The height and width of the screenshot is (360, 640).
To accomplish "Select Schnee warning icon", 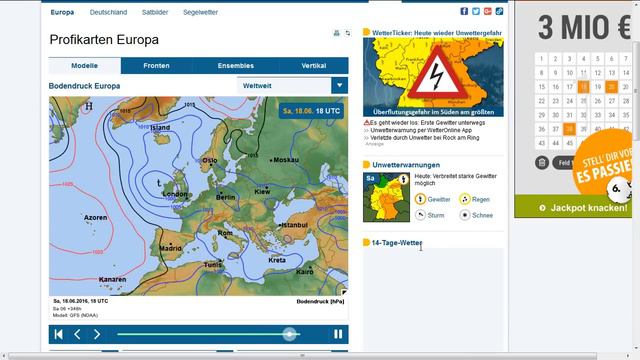I will pos(464,215).
